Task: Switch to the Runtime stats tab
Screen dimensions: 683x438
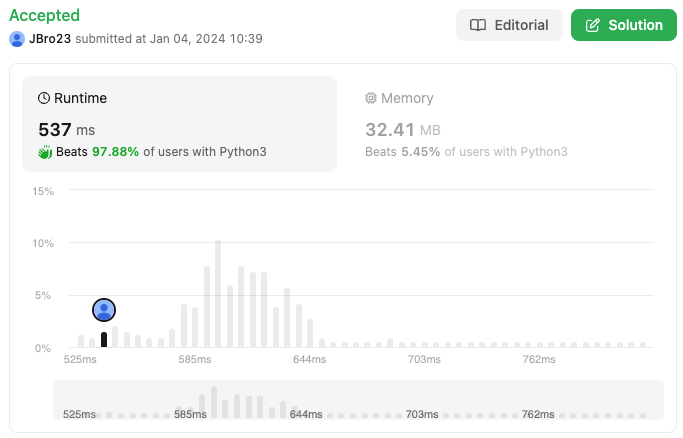Action: click(180, 124)
